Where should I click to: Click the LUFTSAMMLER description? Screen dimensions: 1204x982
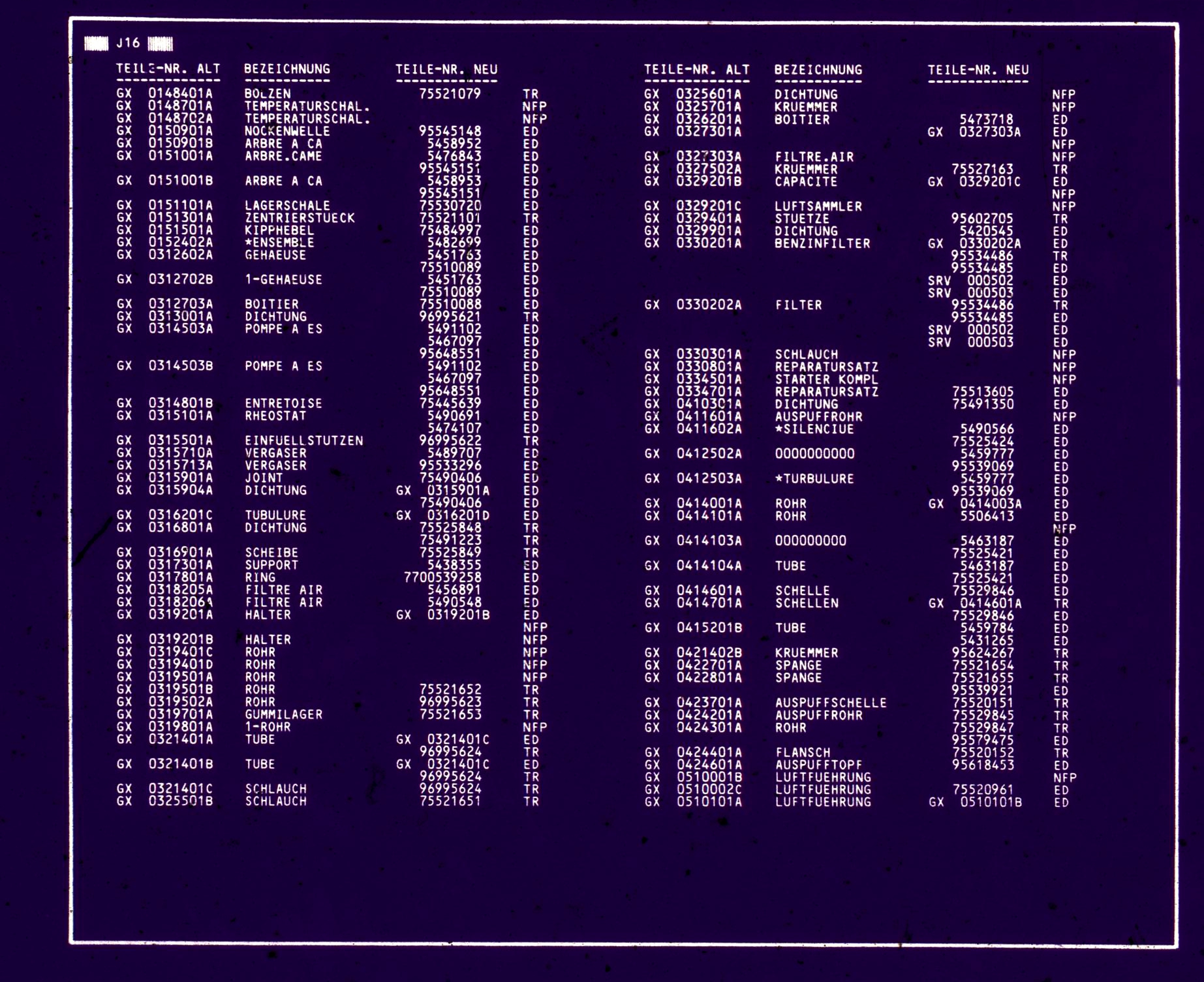(x=818, y=206)
